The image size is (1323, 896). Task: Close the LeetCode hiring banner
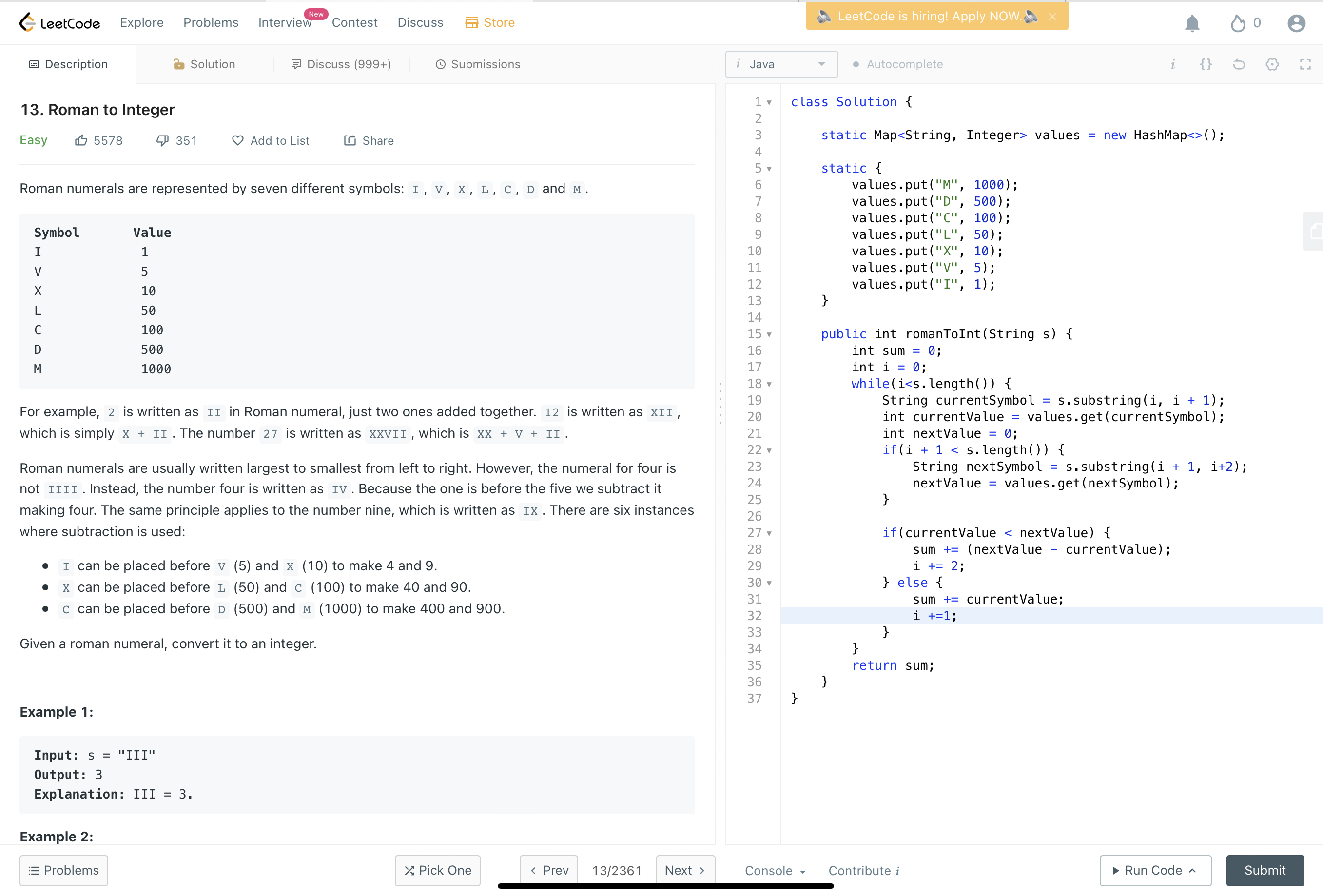pyautogui.click(x=1052, y=17)
